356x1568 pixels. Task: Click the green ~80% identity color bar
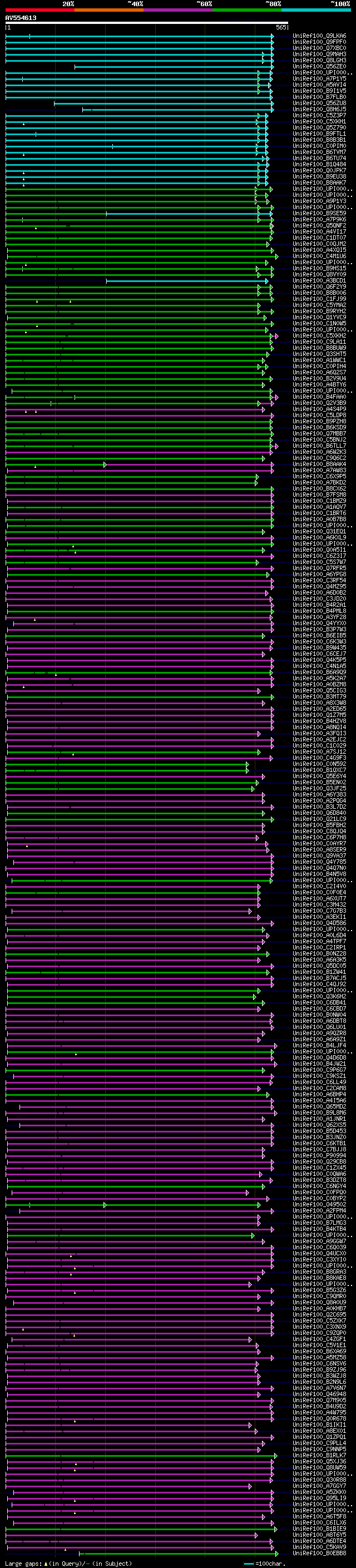[247, 11]
